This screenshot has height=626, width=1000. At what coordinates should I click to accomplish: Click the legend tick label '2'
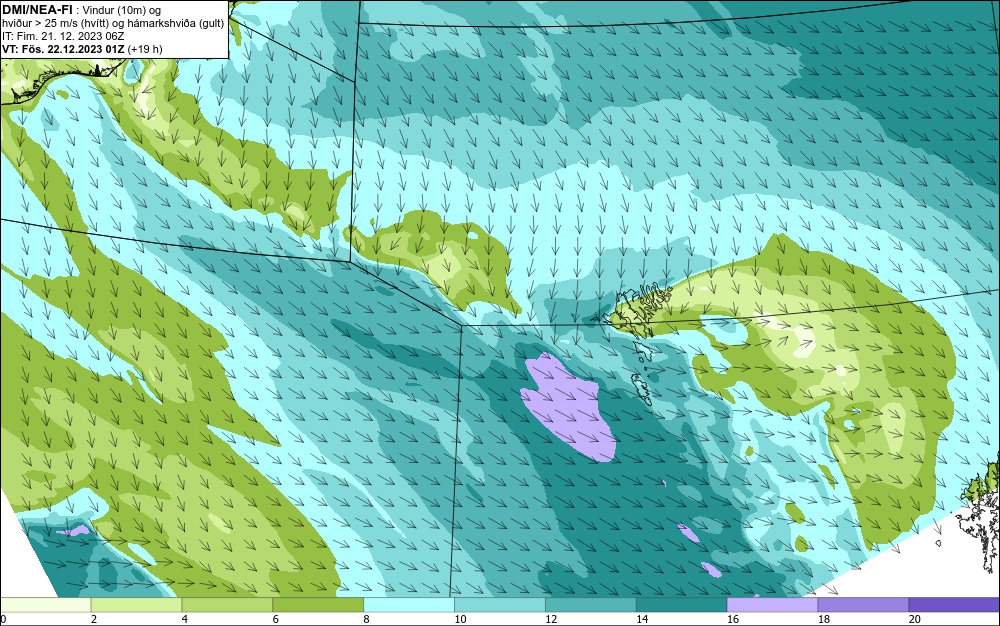tap(94, 619)
